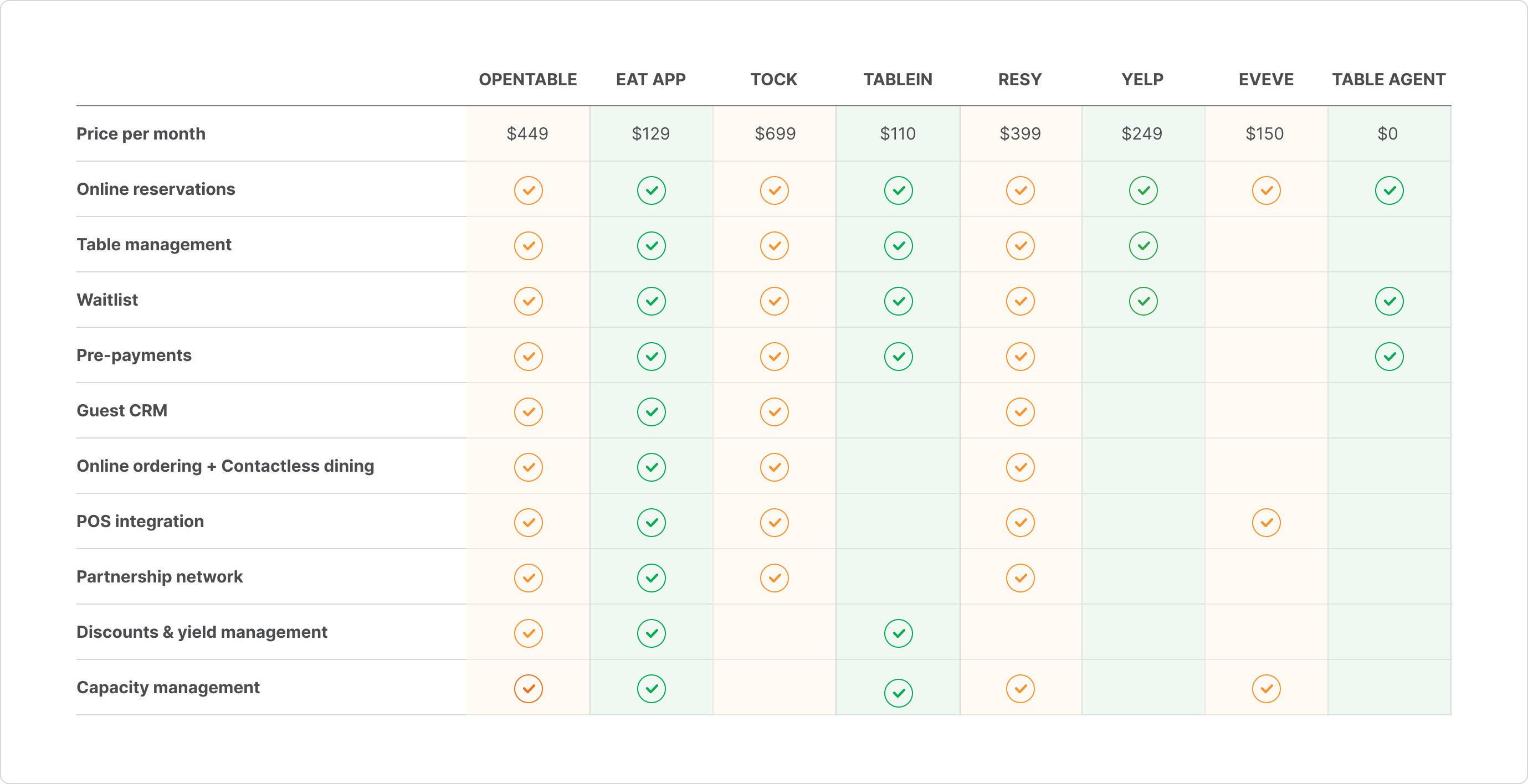Select the Table Agent Pre-payments checkmark
Screen dimensions: 1528x784
click(1389, 355)
